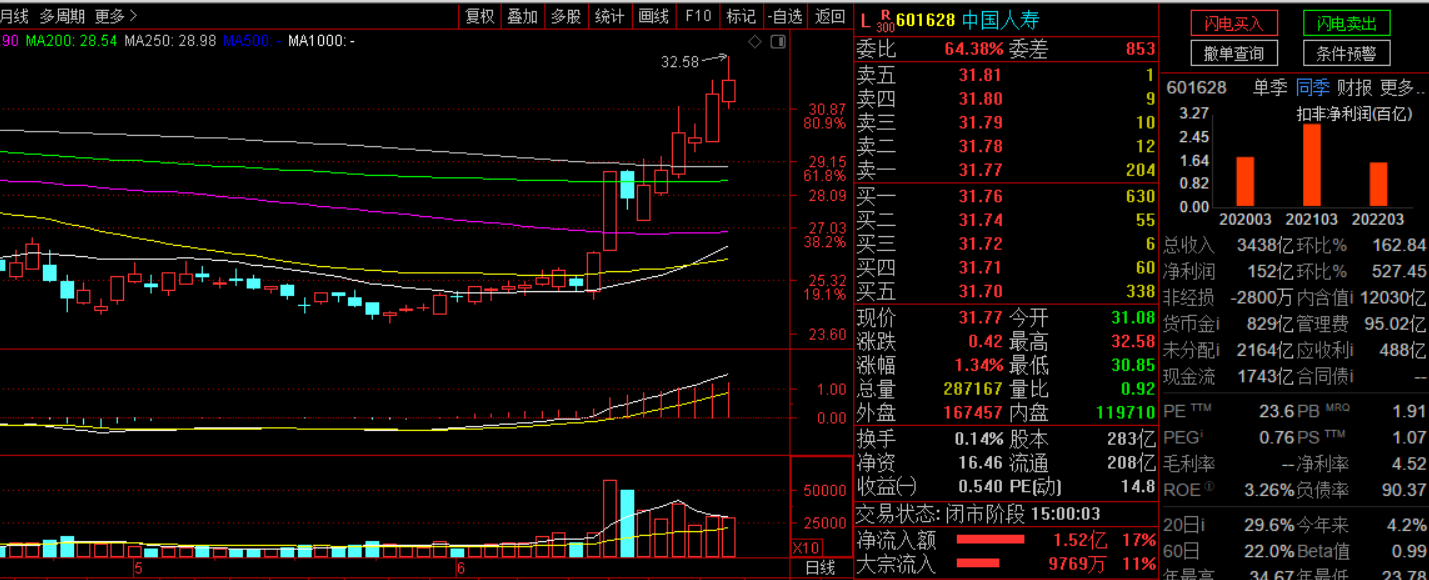Open the 财报 financial report tab
This screenshot has height=580, width=1429.
point(1356,88)
